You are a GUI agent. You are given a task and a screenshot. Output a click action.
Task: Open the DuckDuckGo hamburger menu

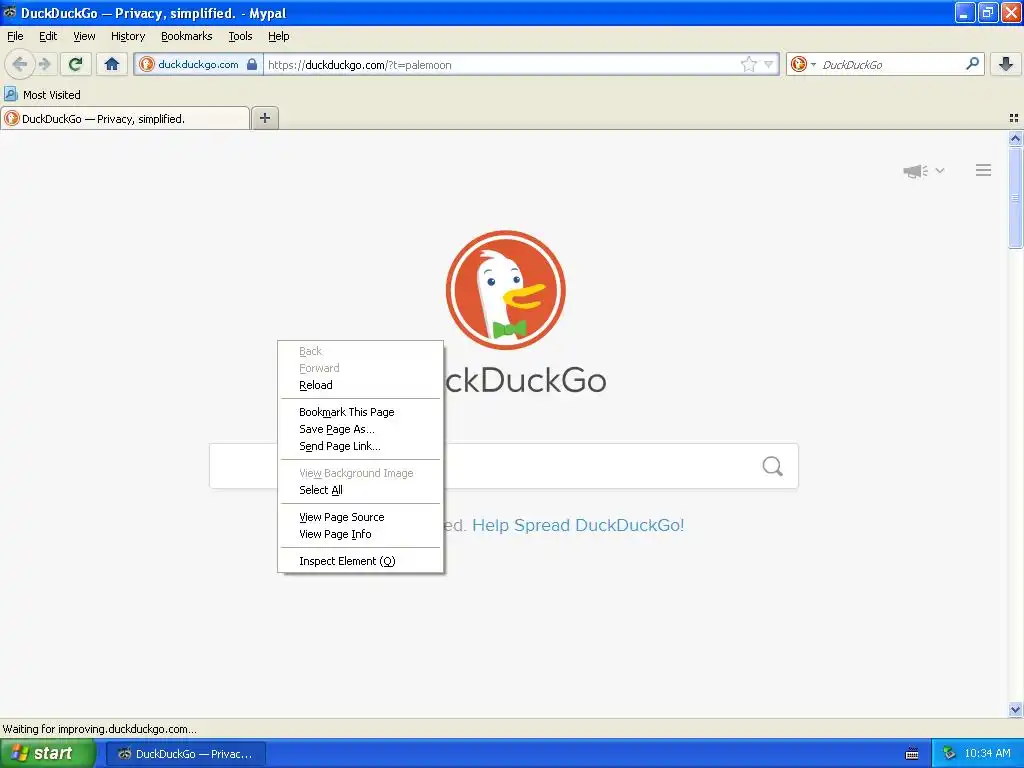pos(984,170)
